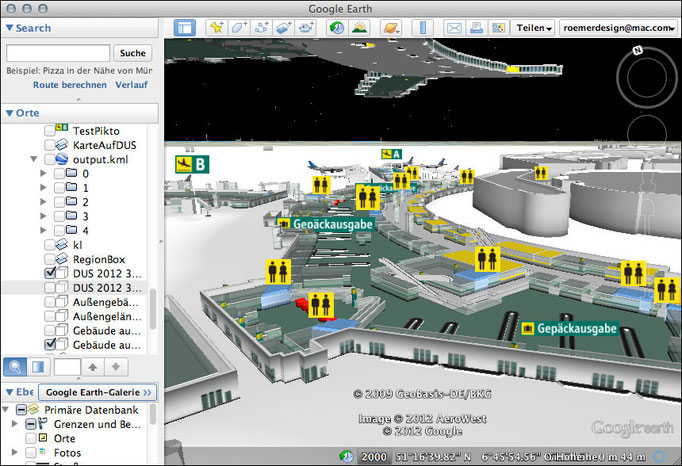Image resolution: width=682 pixels, height=466 pixels.
Task: Click the field next to the arrows
Action: click(x=67, y=367)
